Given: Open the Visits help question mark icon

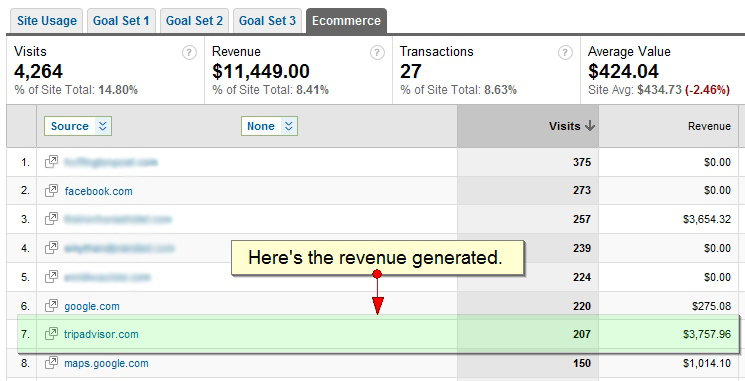Looking at the screenshot, I should (x=189, y=53).
